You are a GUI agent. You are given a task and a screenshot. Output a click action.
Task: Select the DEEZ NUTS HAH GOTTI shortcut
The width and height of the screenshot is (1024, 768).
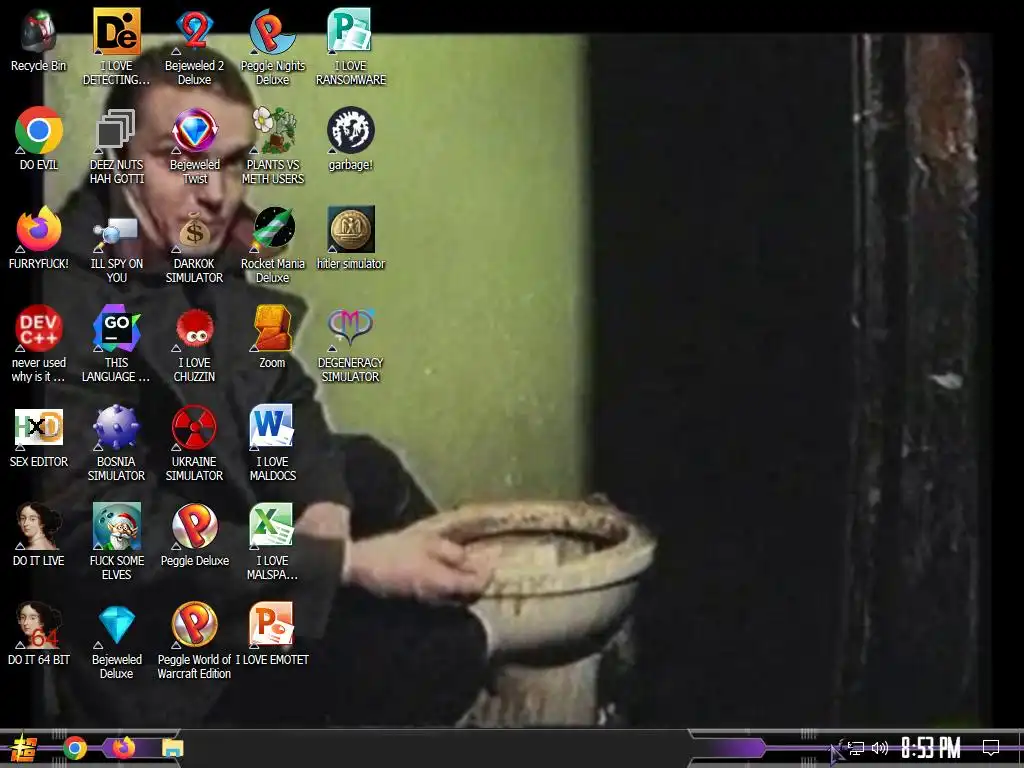tap(116, 130)
